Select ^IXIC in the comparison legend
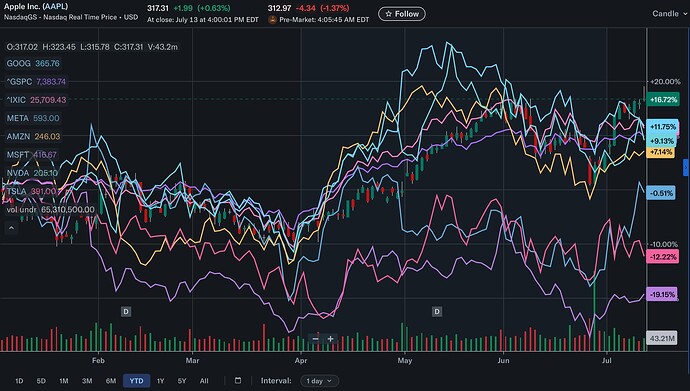The width and height of the screenshot is (690, 391). coord(36,100)
